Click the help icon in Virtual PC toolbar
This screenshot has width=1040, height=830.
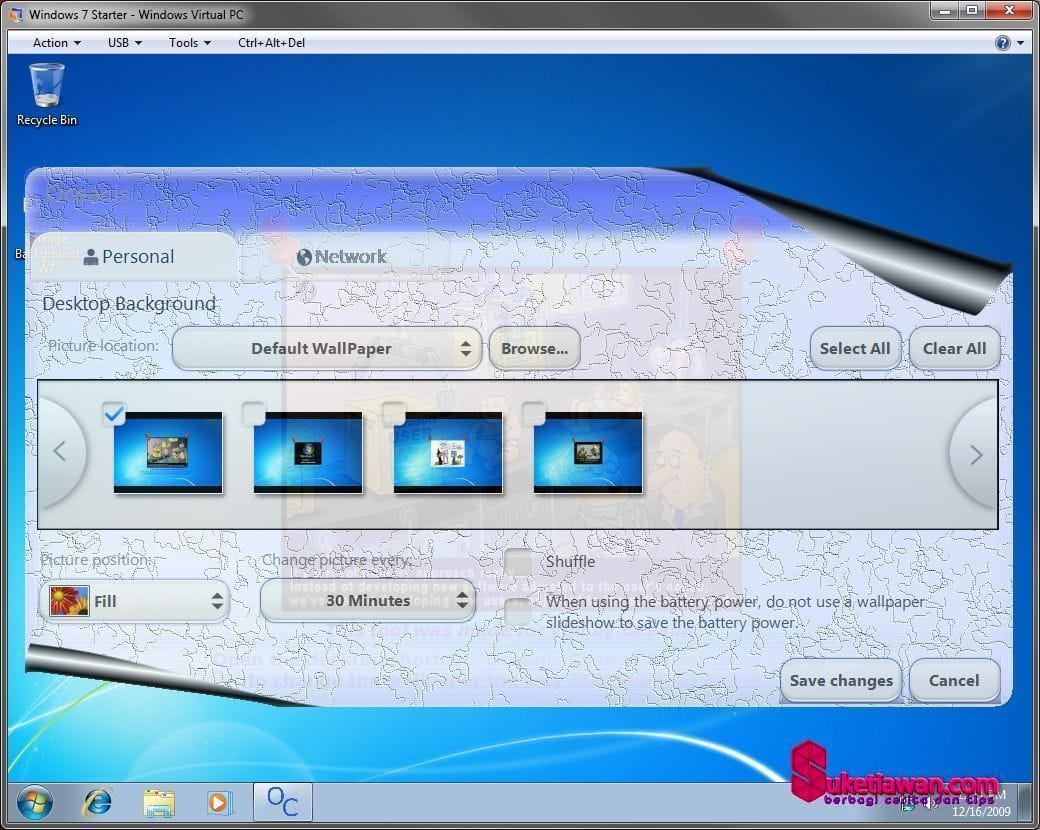(x=1002, y=43)
